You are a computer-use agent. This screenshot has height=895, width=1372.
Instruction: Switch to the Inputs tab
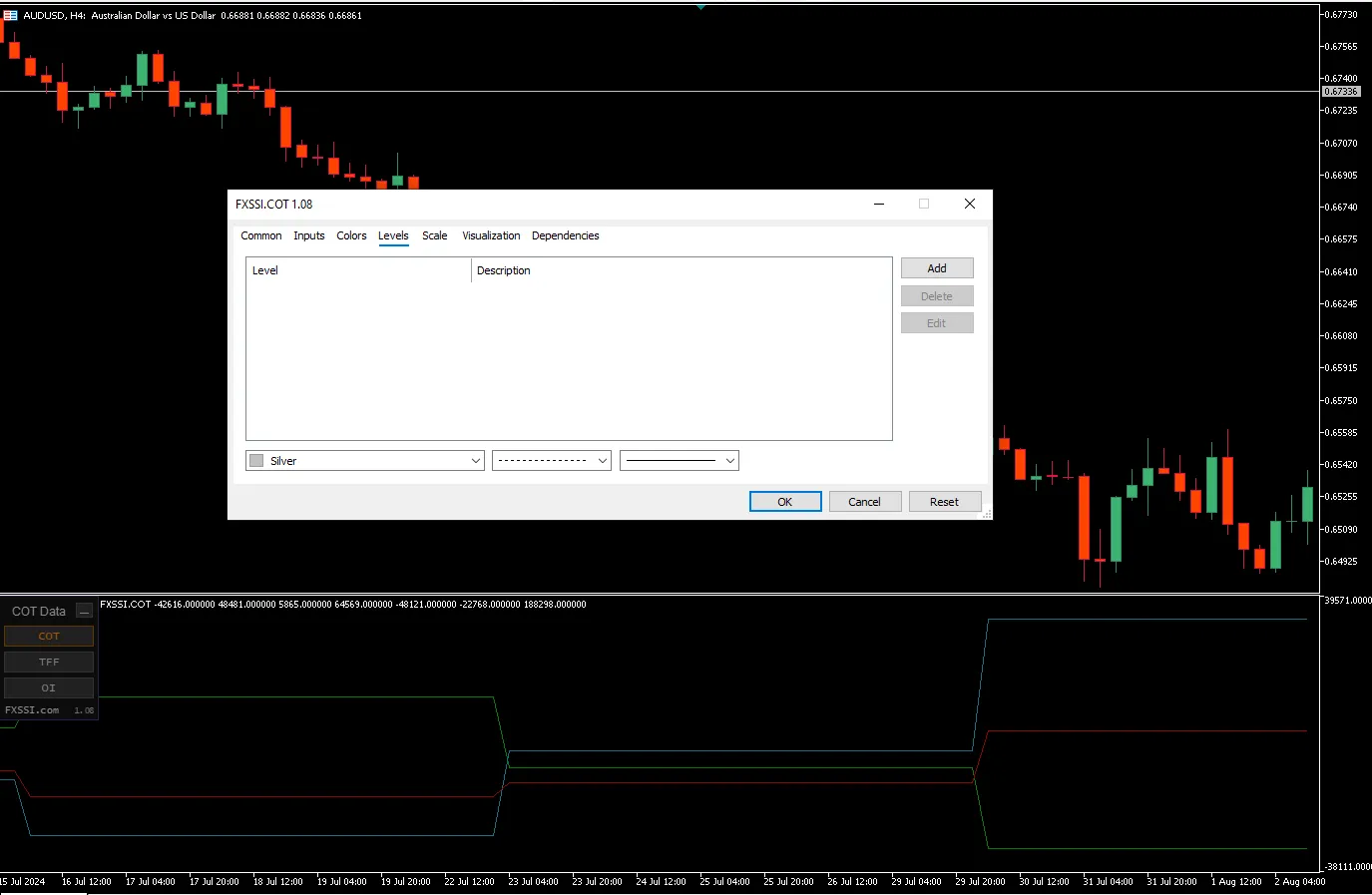pyautogui.click(x=308, y=235)
